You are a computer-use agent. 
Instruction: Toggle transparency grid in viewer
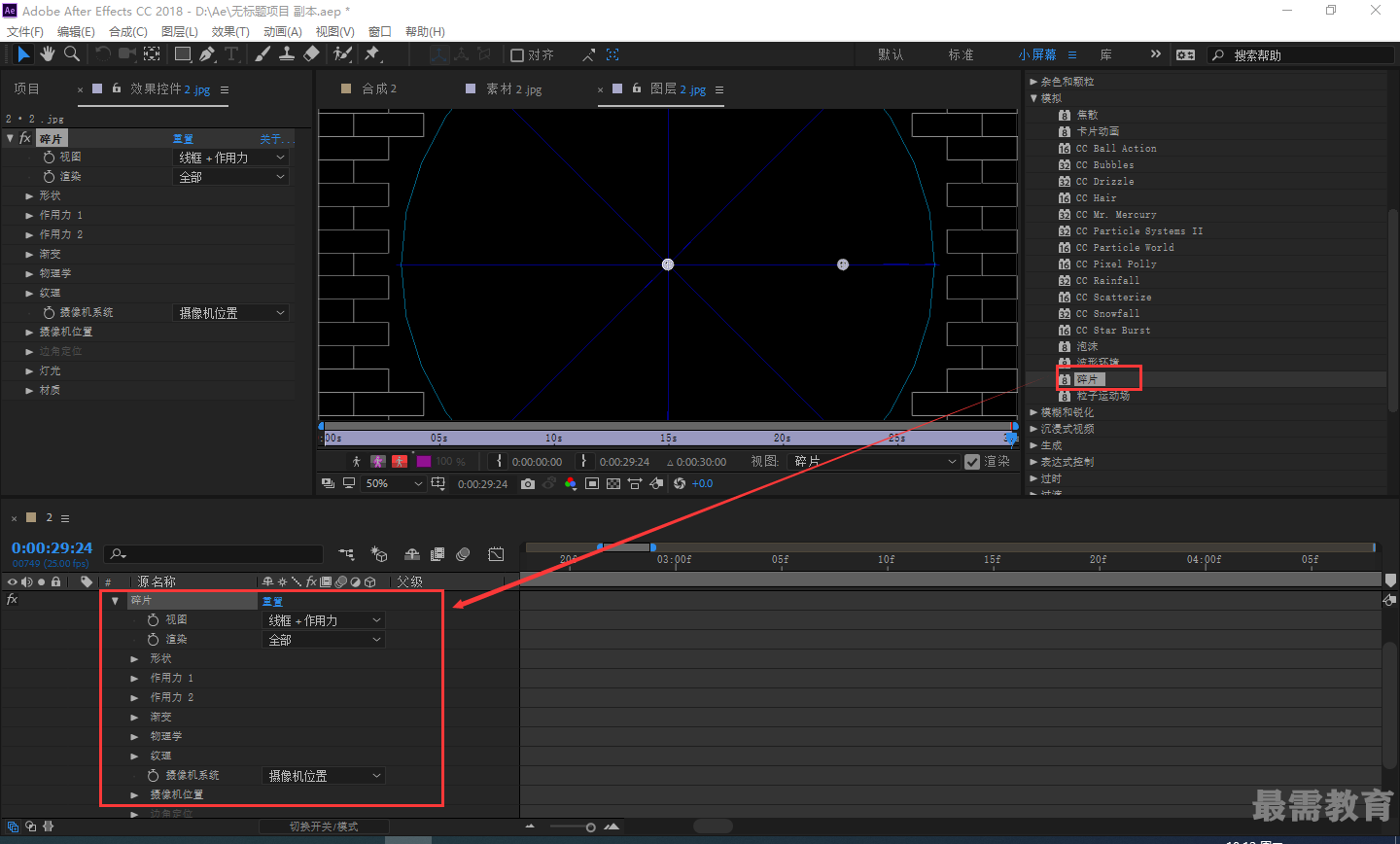(x=613, y=483)
